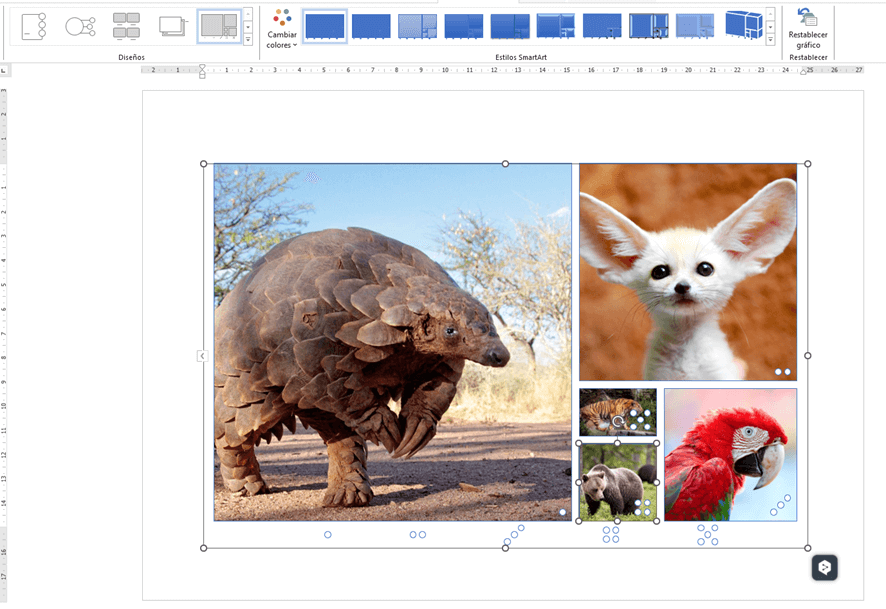This screenshot has width=886, height=609.
Task: Click the dark hexagon floating button
Action: point(824,567)
